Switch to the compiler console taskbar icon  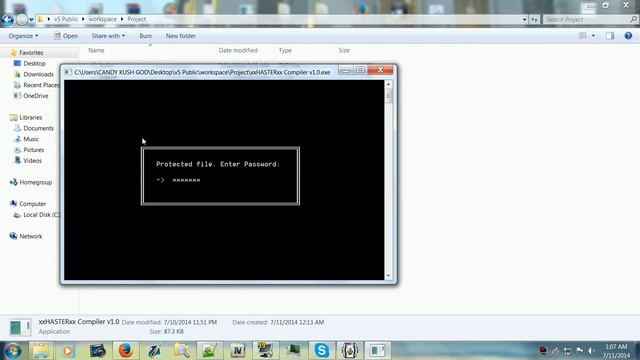pyautogui.click(x=378, y=350)
